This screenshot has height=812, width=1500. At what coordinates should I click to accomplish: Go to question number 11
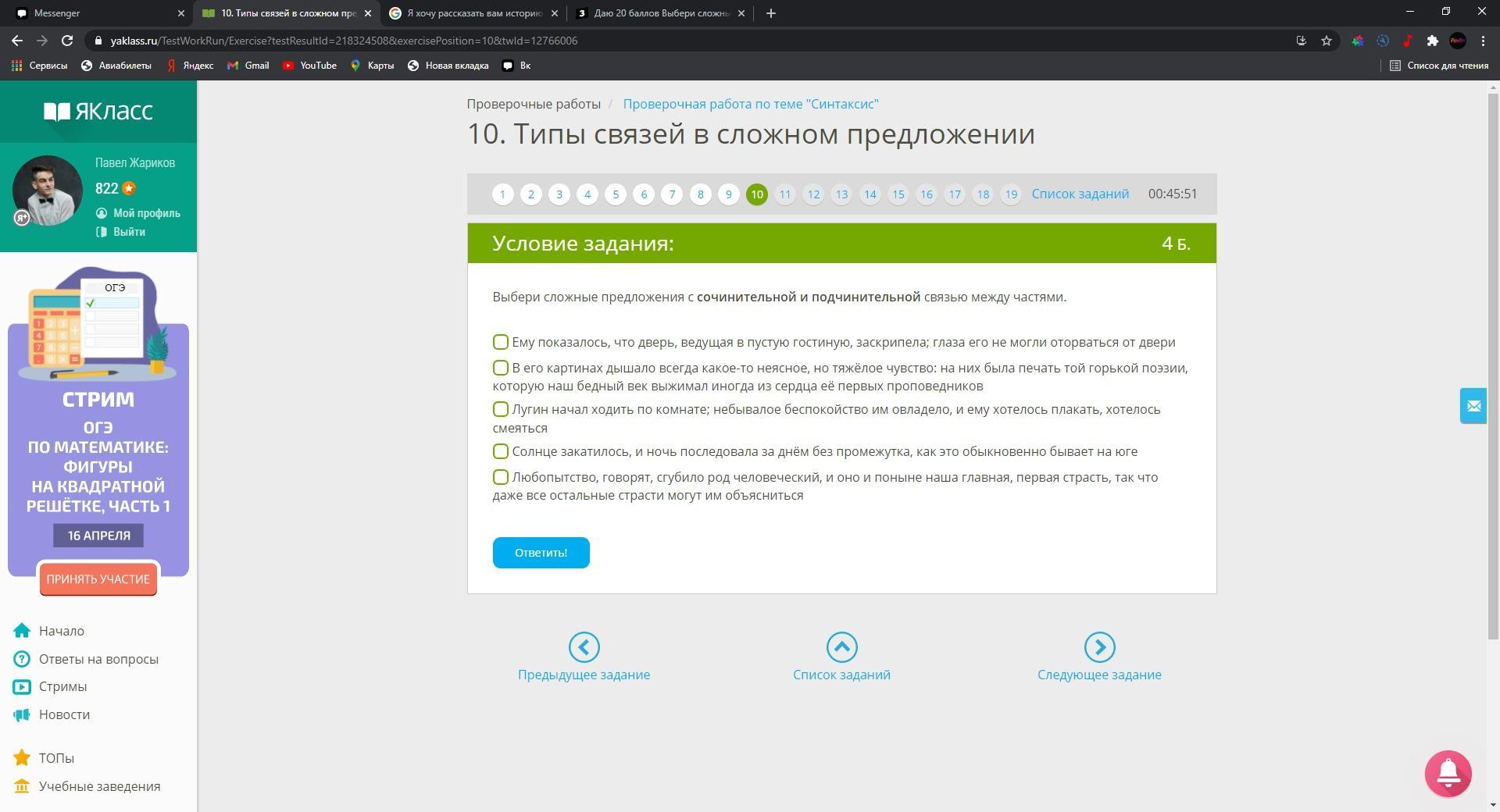point(784,194)
